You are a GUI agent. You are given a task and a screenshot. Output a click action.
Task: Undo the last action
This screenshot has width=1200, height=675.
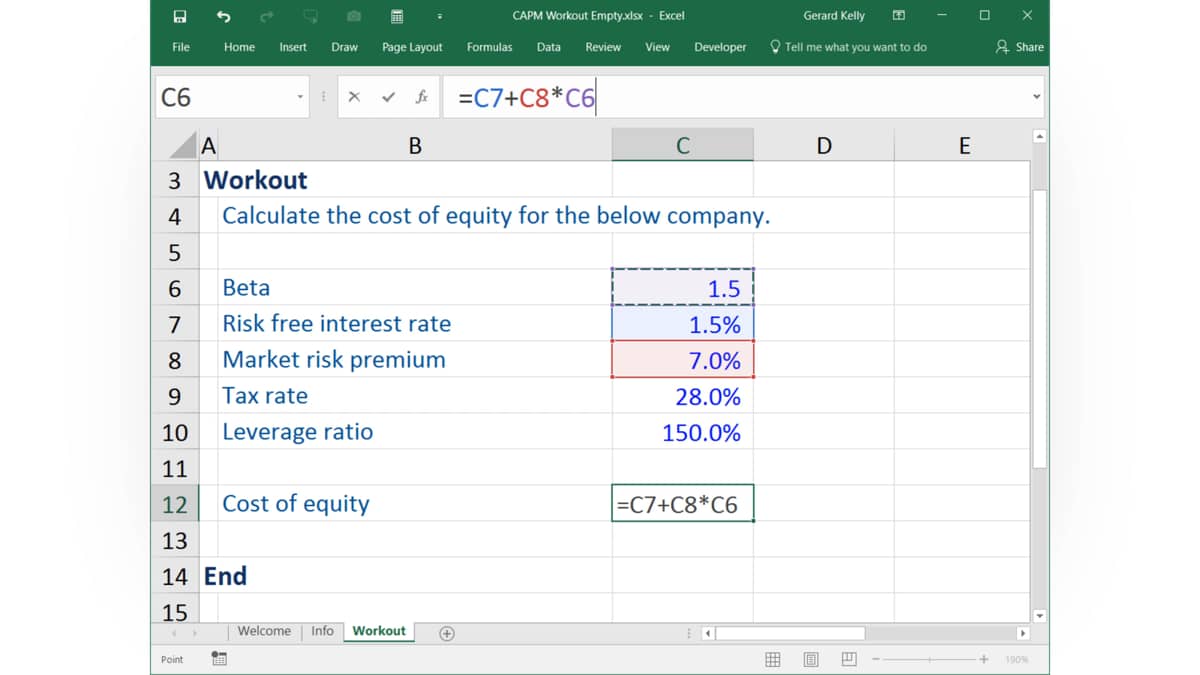[x=224, y=16]
